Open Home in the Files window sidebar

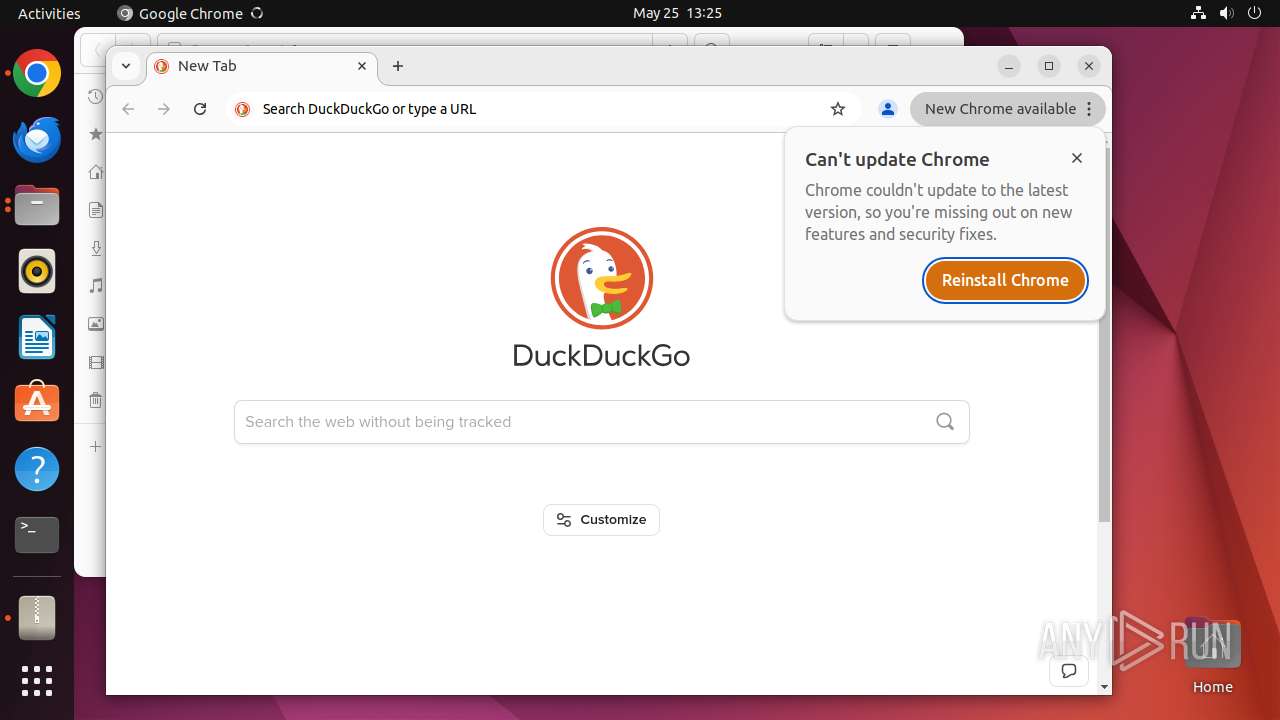tap(96, 172)
